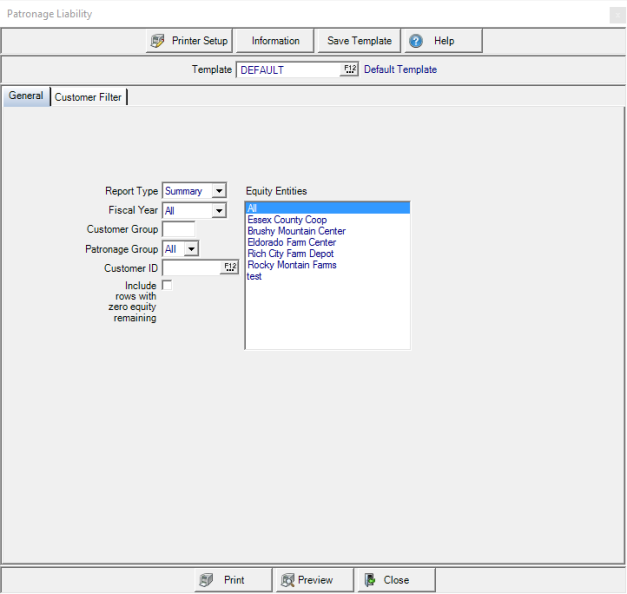
Task: Click the printer icon on Print button
Action: point(205,580)
